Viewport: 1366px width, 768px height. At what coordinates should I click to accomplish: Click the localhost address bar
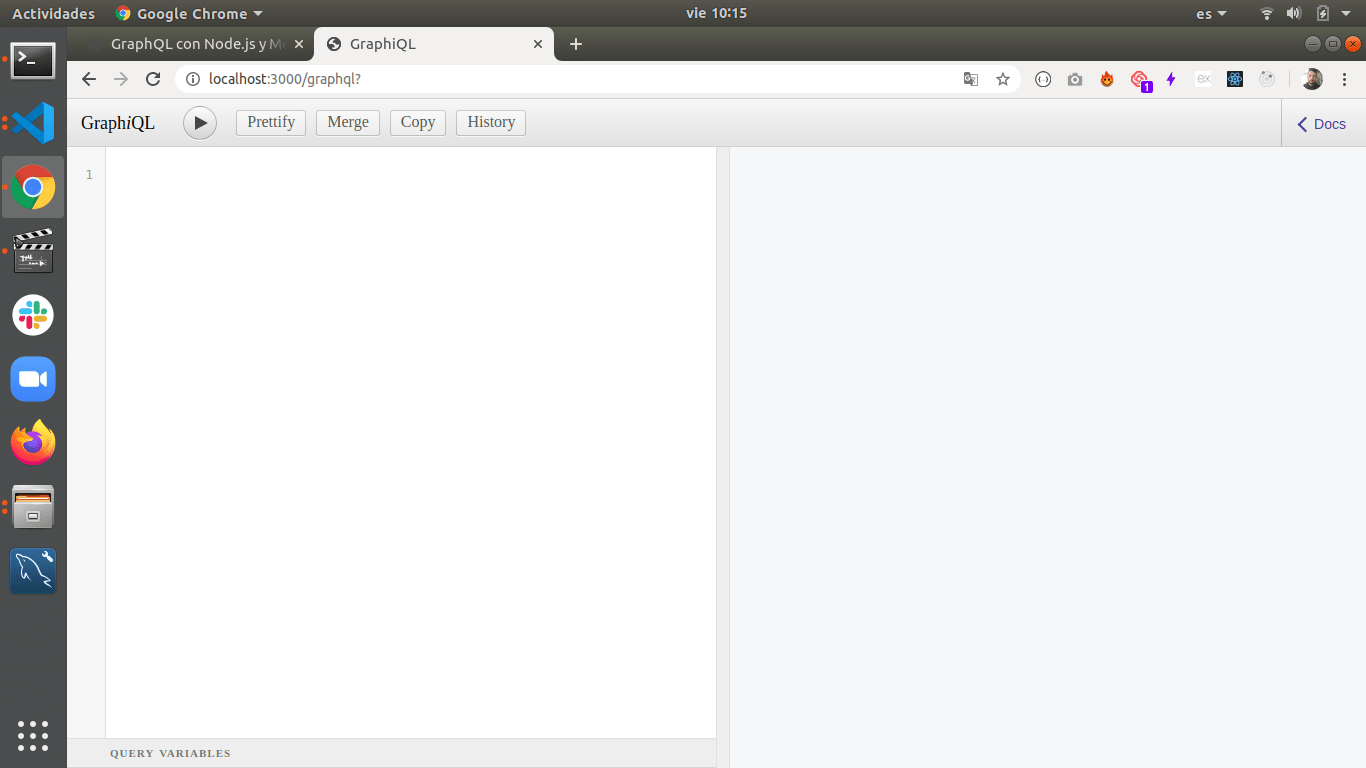point(560,79)
